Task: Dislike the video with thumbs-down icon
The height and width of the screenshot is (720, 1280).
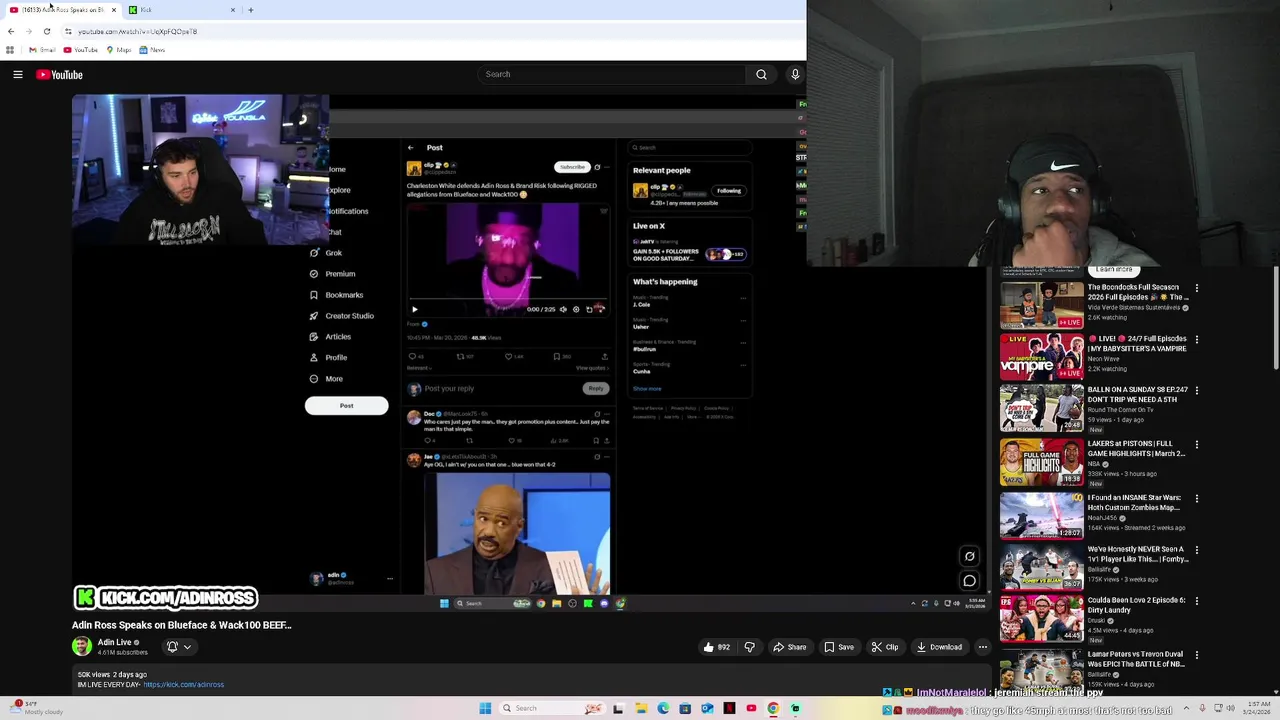Action: click(x=750, y=647)
